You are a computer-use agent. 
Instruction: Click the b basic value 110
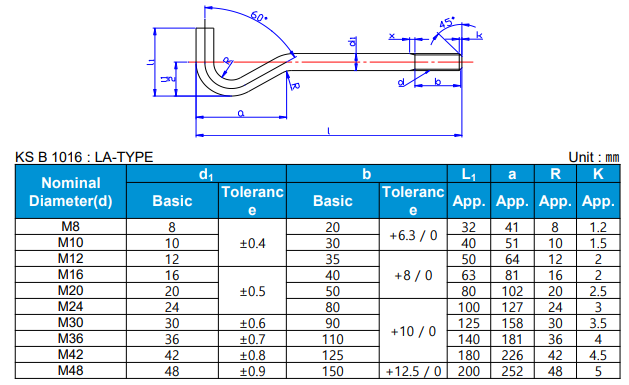tap(333, 340)
